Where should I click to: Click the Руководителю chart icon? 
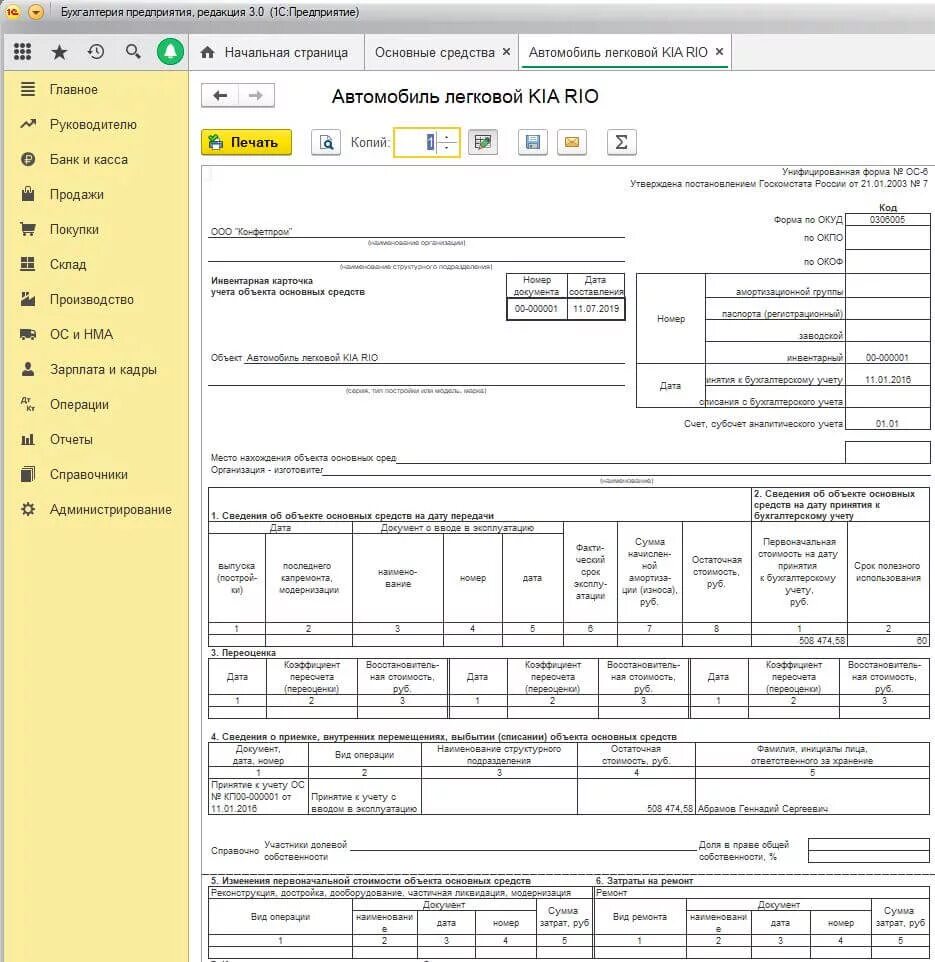click(28, 124)
